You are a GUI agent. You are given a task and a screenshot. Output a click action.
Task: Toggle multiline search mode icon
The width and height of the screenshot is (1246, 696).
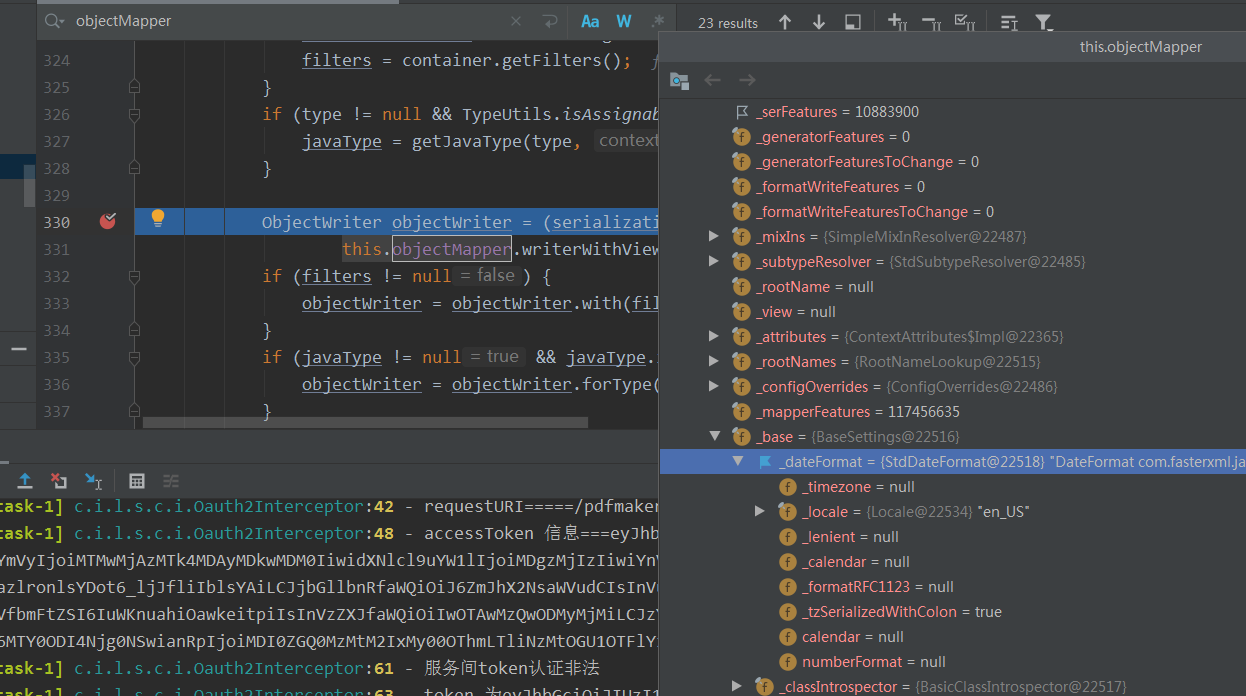(x=1009, y=22)
